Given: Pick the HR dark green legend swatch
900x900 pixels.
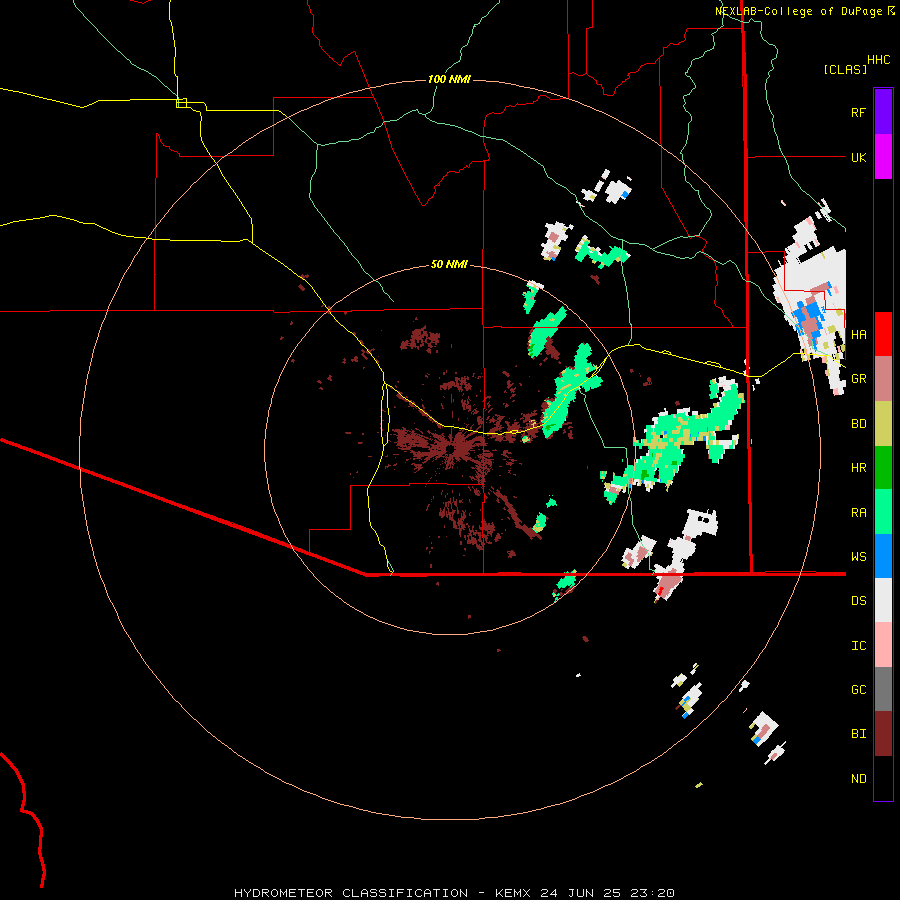Looking at the screenshot, I should (883, 467).
